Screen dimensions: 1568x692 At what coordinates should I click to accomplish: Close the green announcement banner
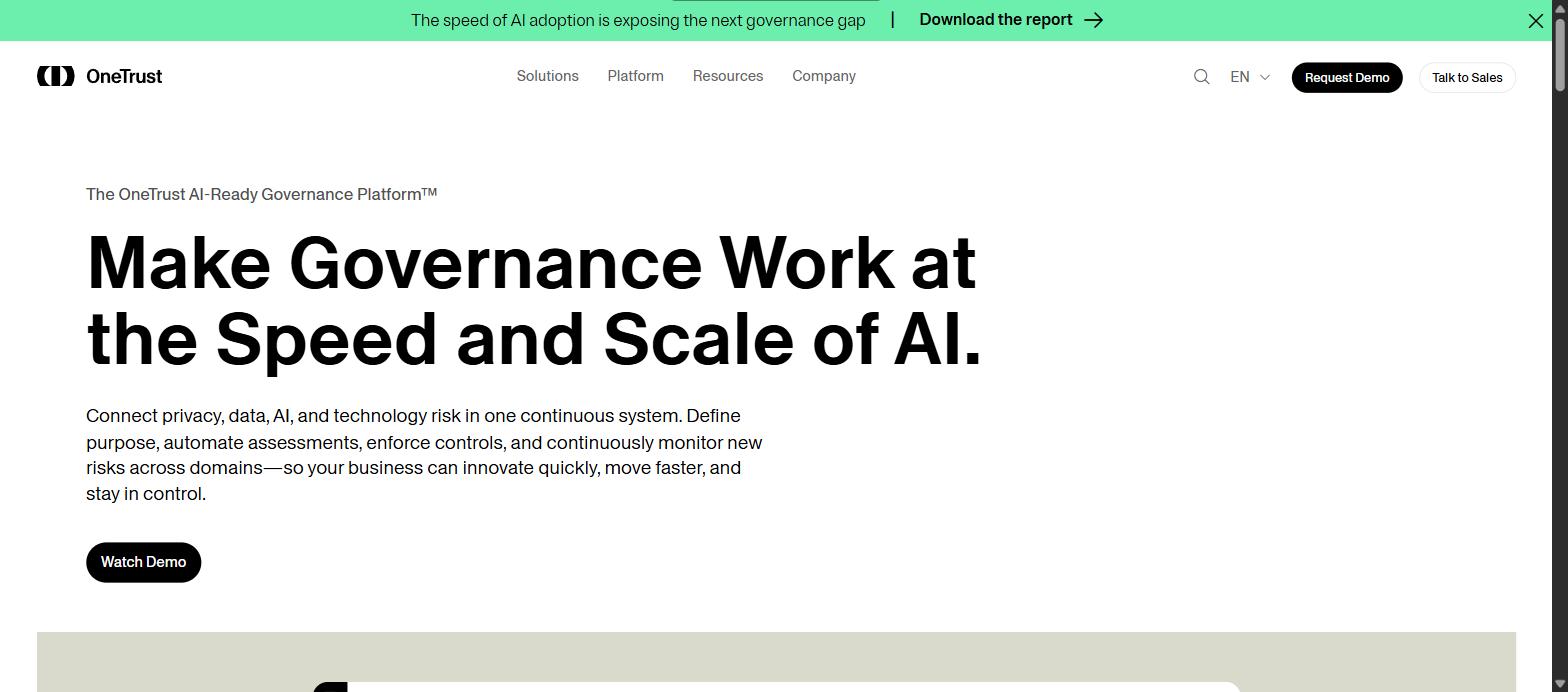pyautogui.click(x=1536, y=20)
